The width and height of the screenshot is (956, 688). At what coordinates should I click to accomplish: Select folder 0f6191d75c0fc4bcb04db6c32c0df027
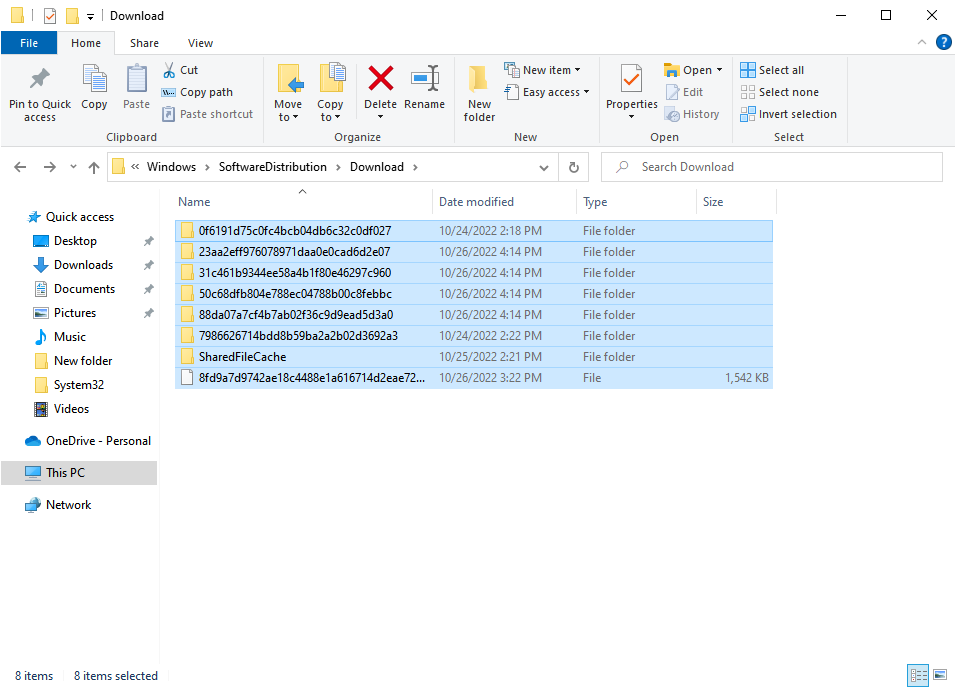coord(474,231)
